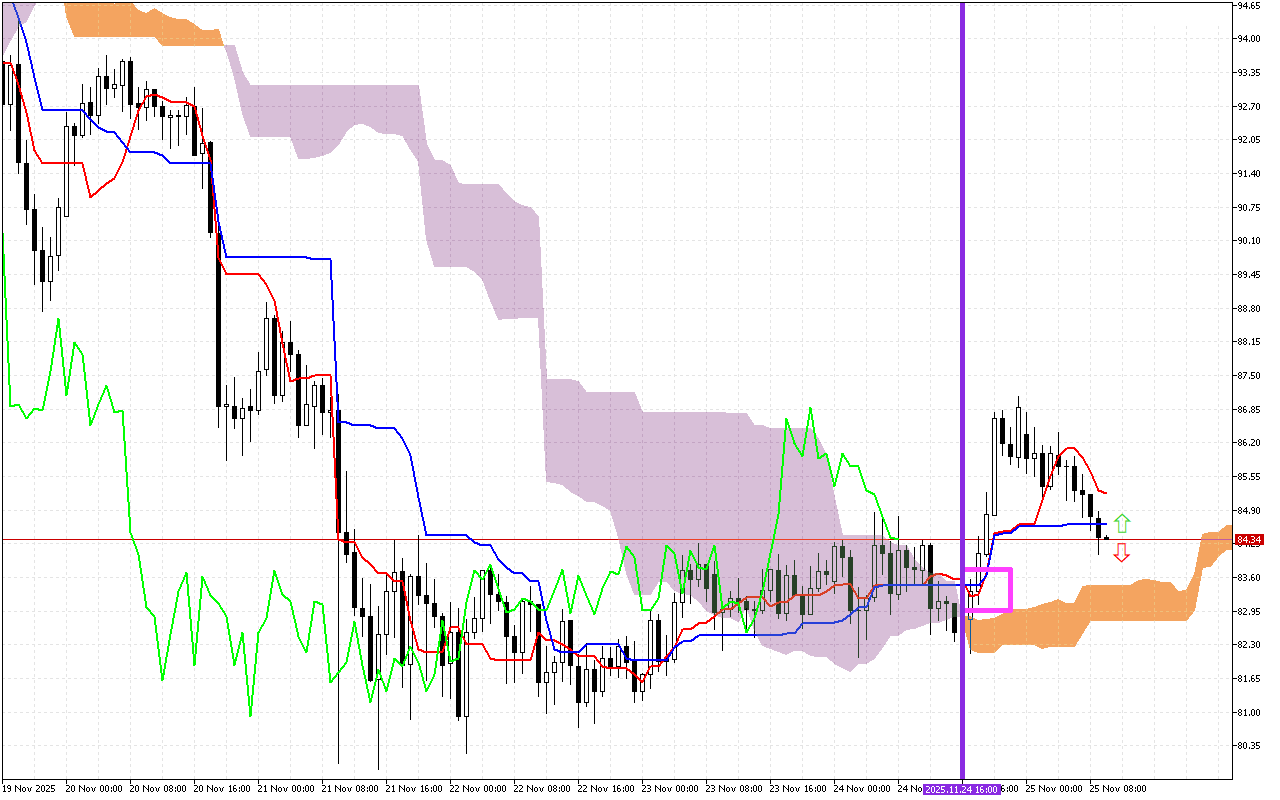Viewport: 1280px width, 800px height.
Task: Click the red down arrow marker
Action: (1122, 552)
